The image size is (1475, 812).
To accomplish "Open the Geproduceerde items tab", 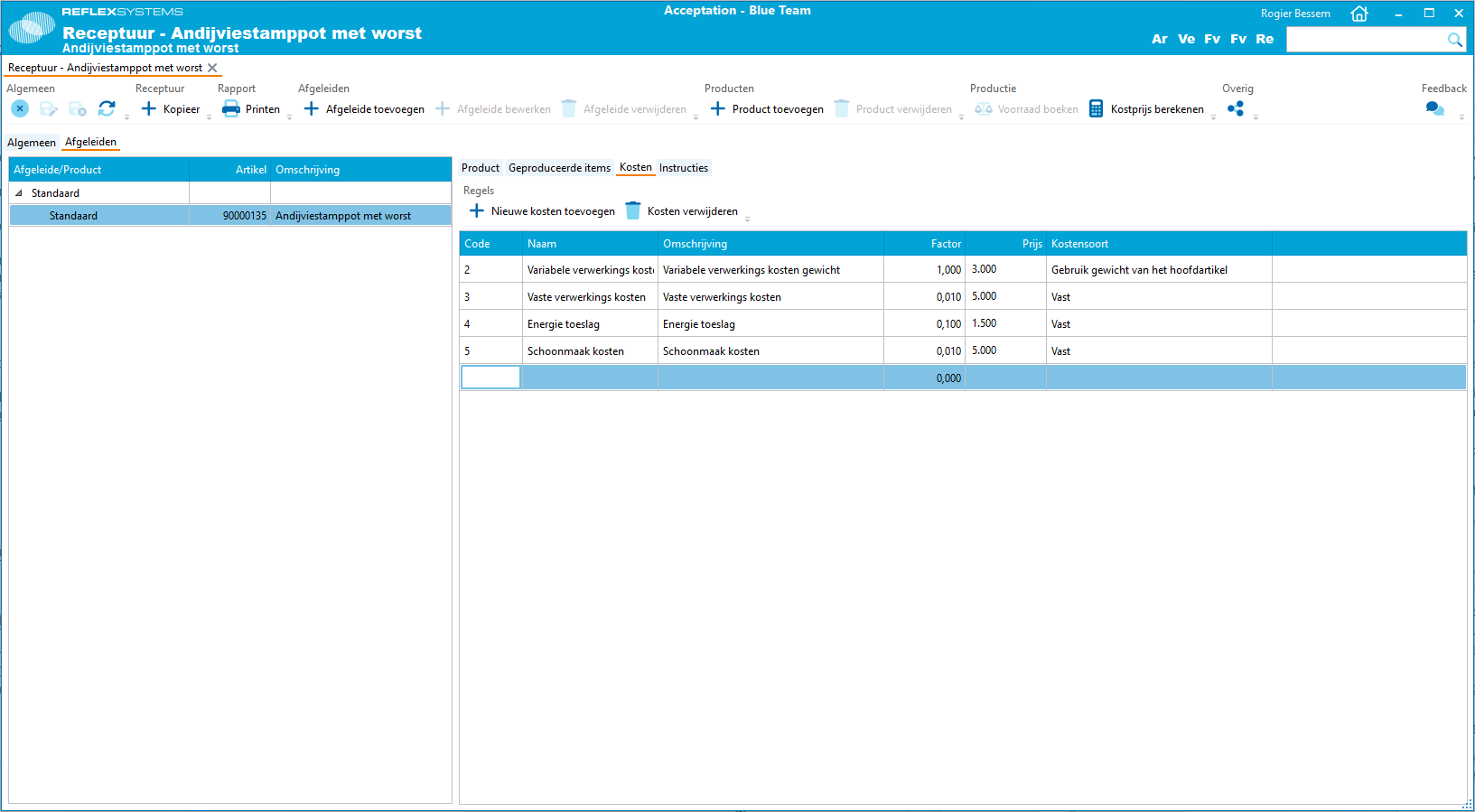I will tap(559, 168).
